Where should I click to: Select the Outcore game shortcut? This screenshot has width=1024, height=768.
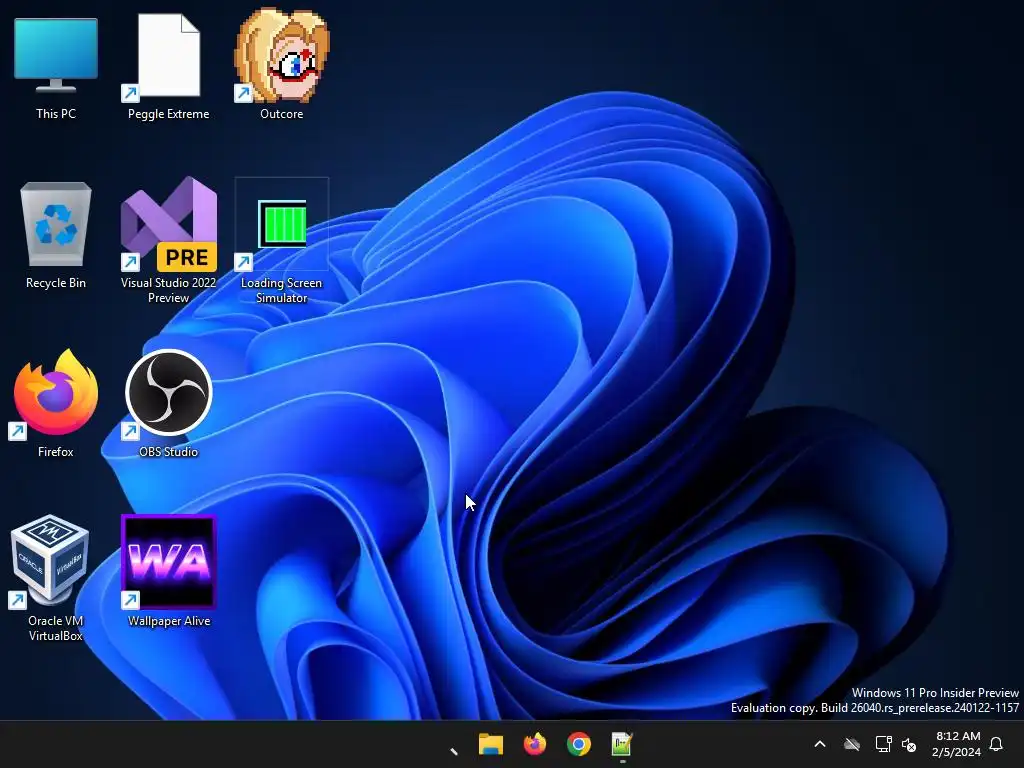[281, 64]
